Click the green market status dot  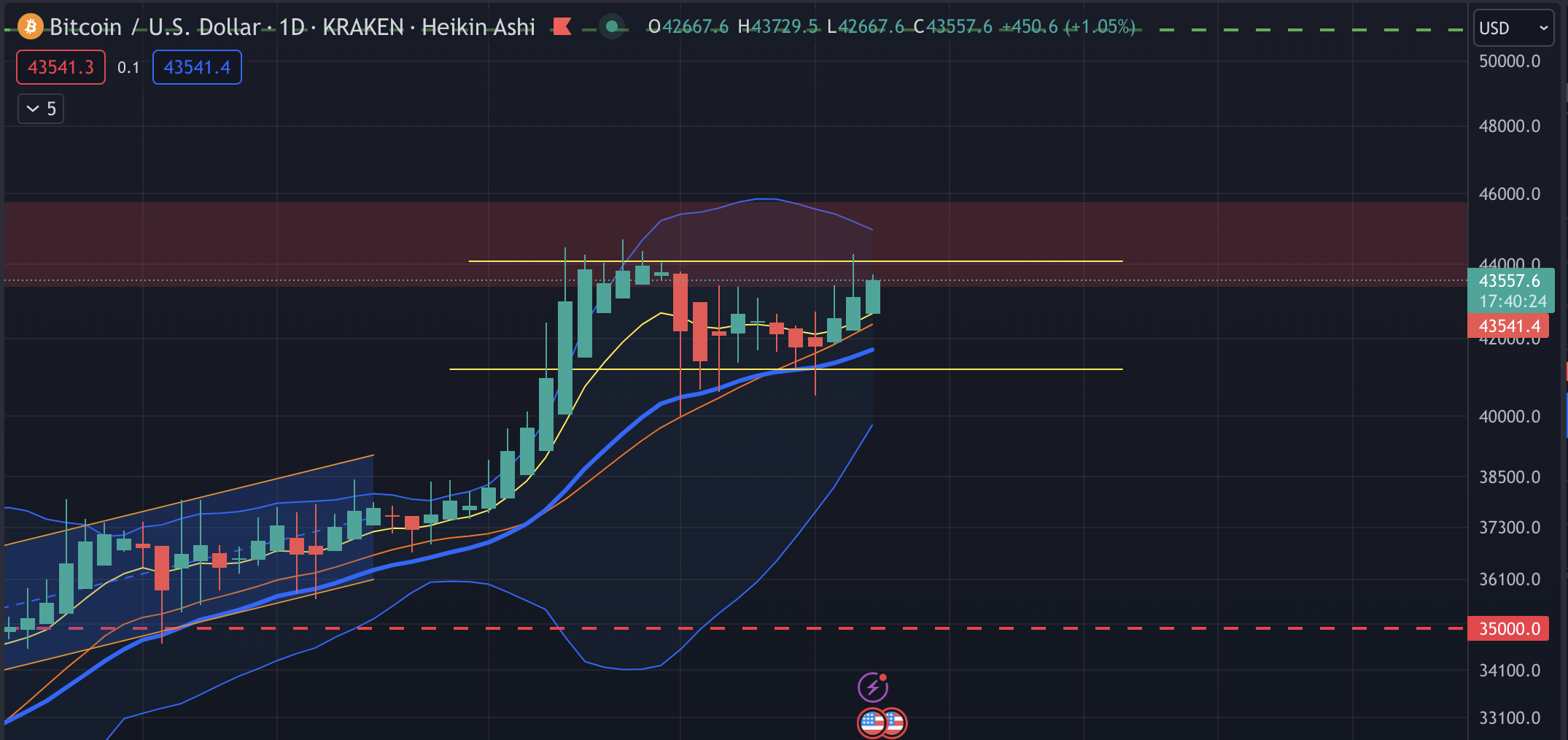point(613,27)
